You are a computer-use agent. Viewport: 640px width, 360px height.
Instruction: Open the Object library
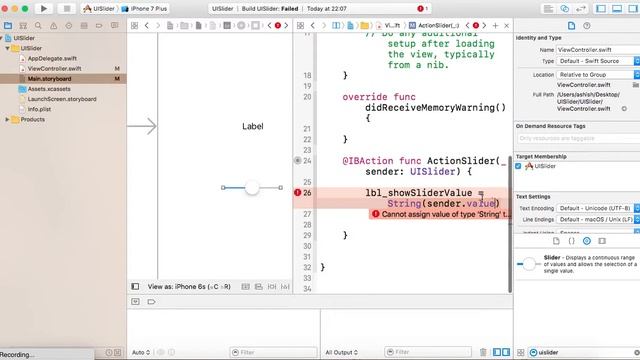[x=587, y=241]
